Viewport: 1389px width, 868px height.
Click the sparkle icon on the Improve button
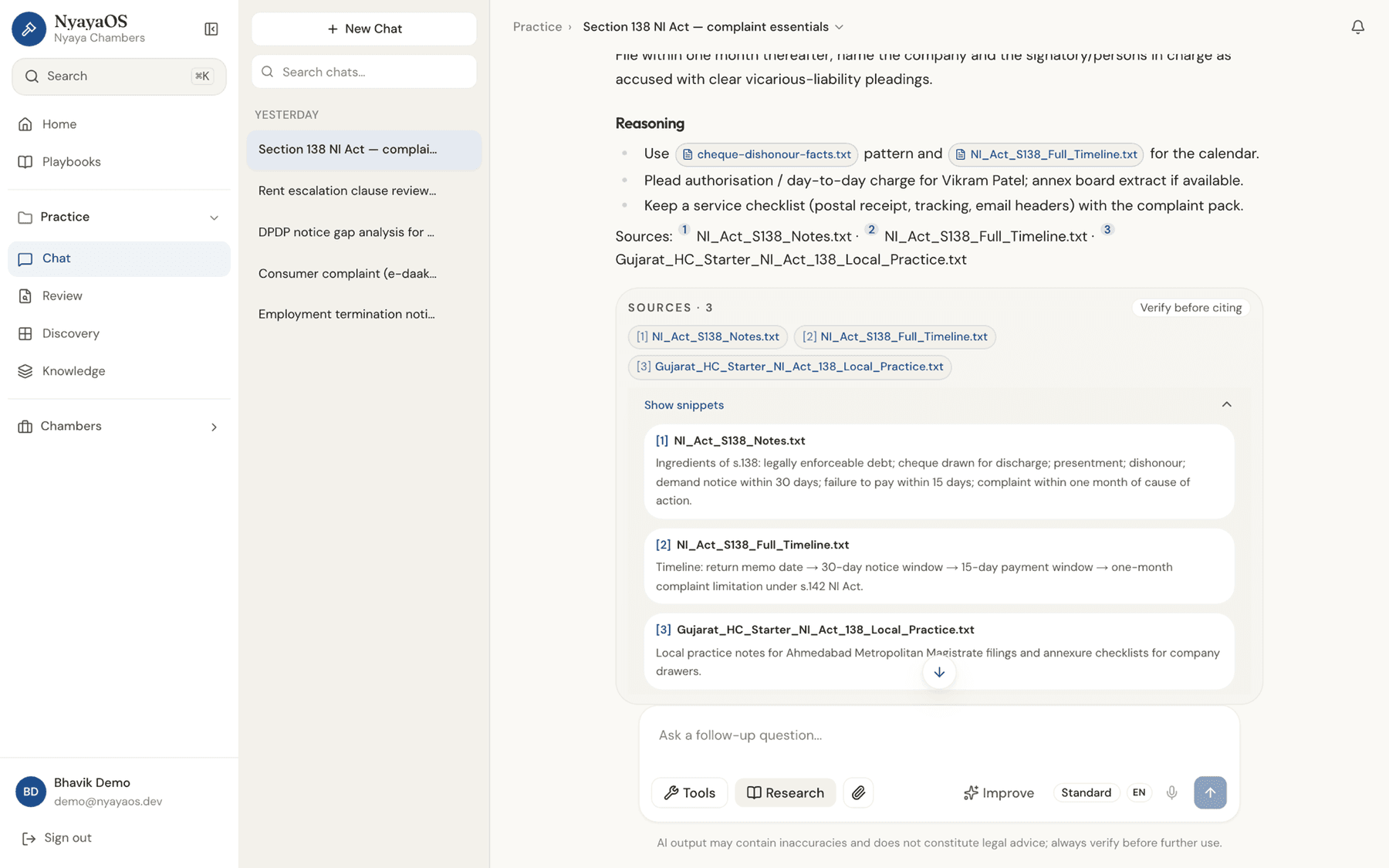[971, 792]
